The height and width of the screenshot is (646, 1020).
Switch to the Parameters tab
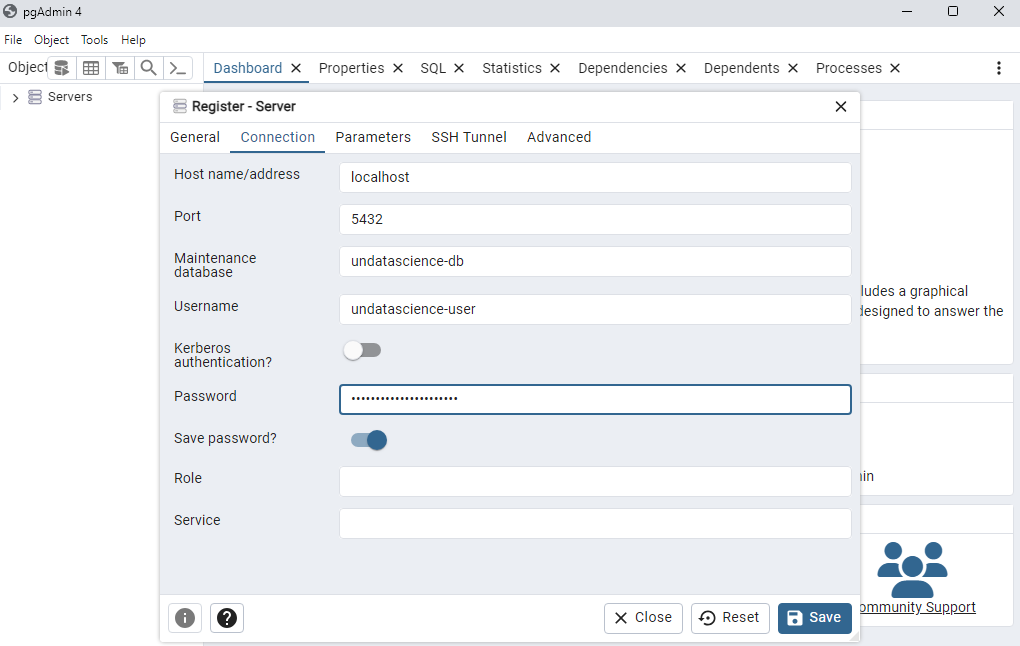pyautogui.click(x=373, y=137)
